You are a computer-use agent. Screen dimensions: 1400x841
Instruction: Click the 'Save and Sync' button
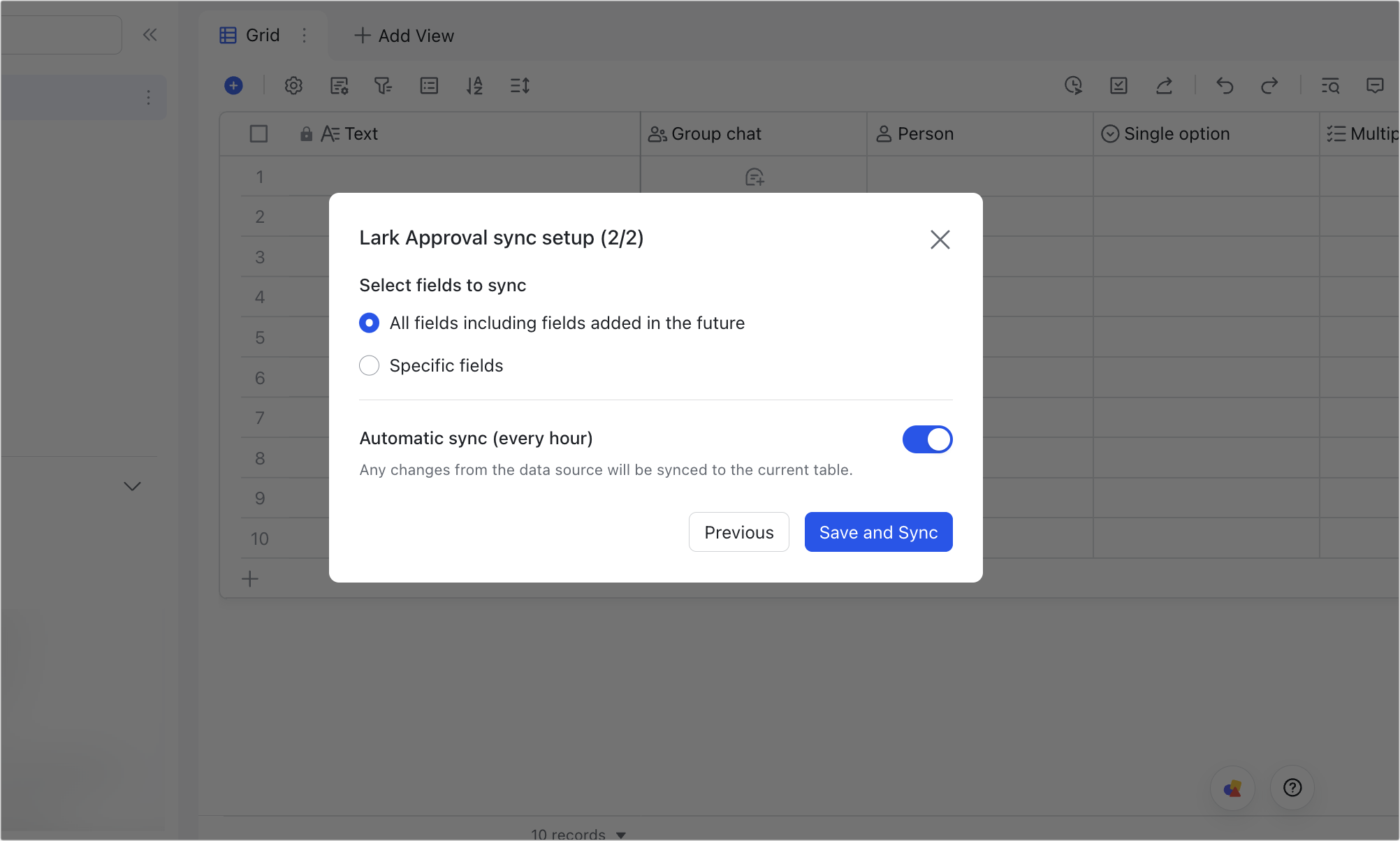(x=878, y=532)
